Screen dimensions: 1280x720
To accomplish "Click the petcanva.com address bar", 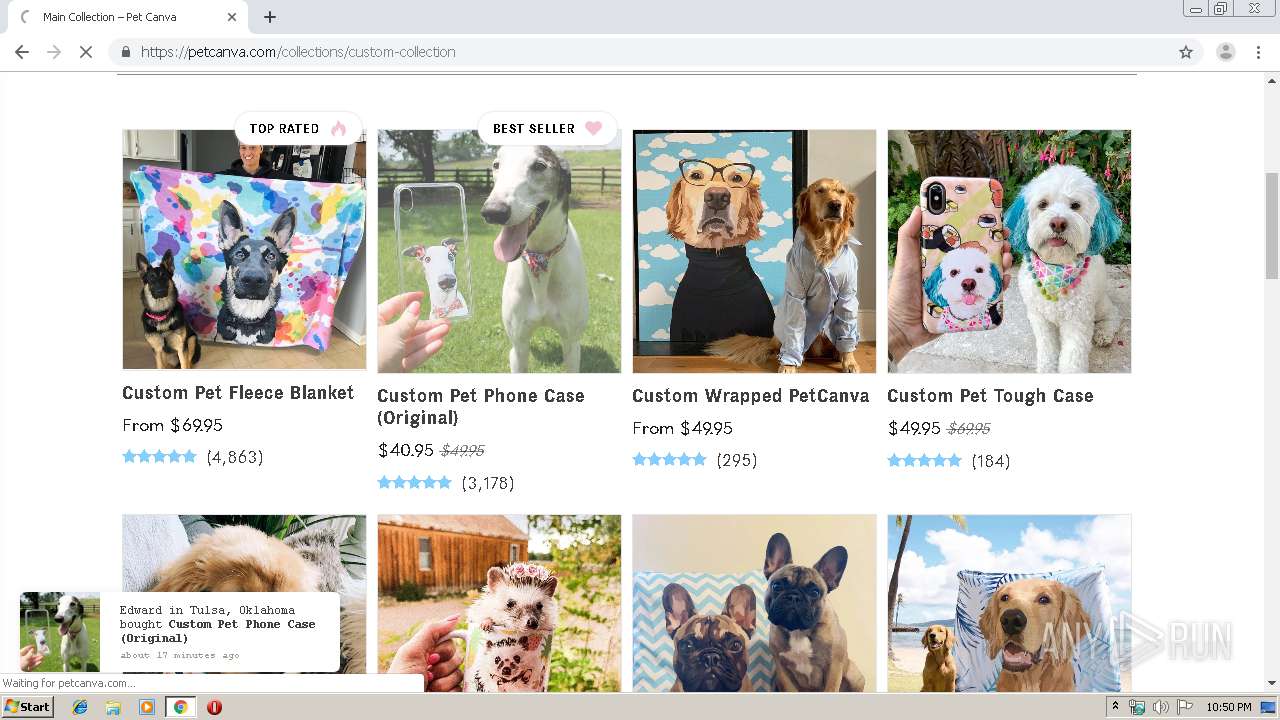I will tap(640, 52).
